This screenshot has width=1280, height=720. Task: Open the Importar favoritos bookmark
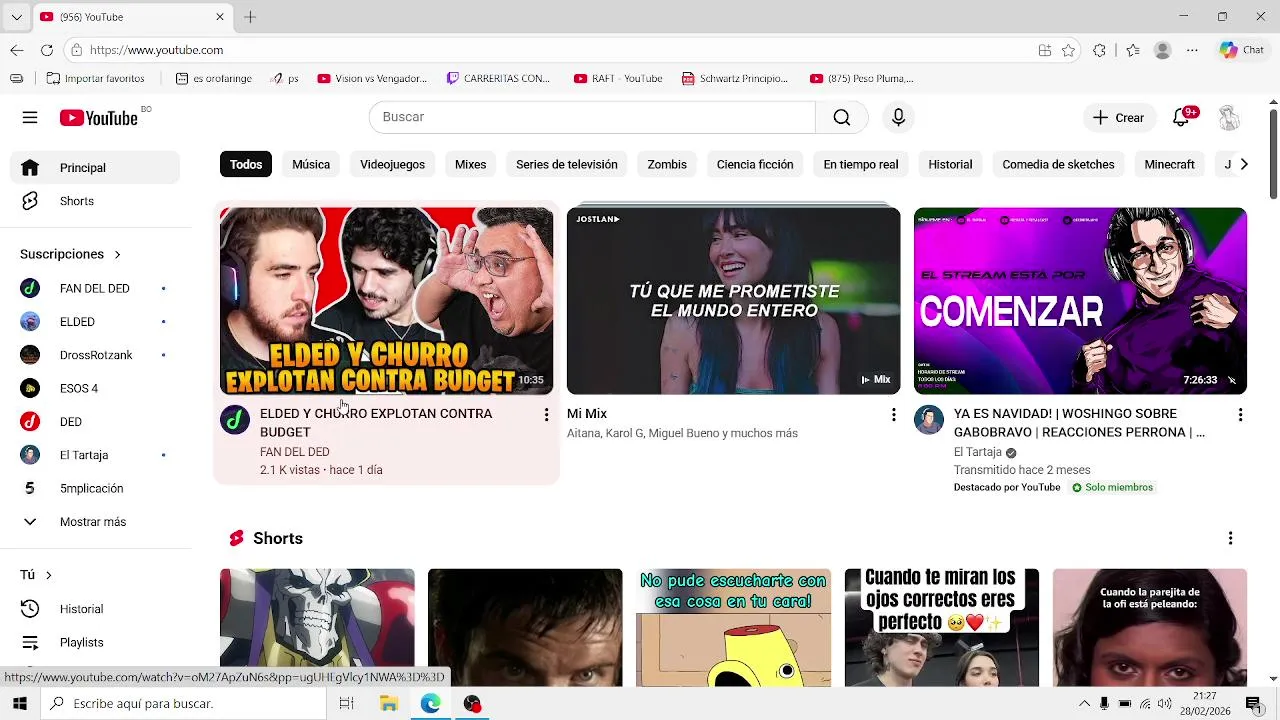tap(96, 78)
